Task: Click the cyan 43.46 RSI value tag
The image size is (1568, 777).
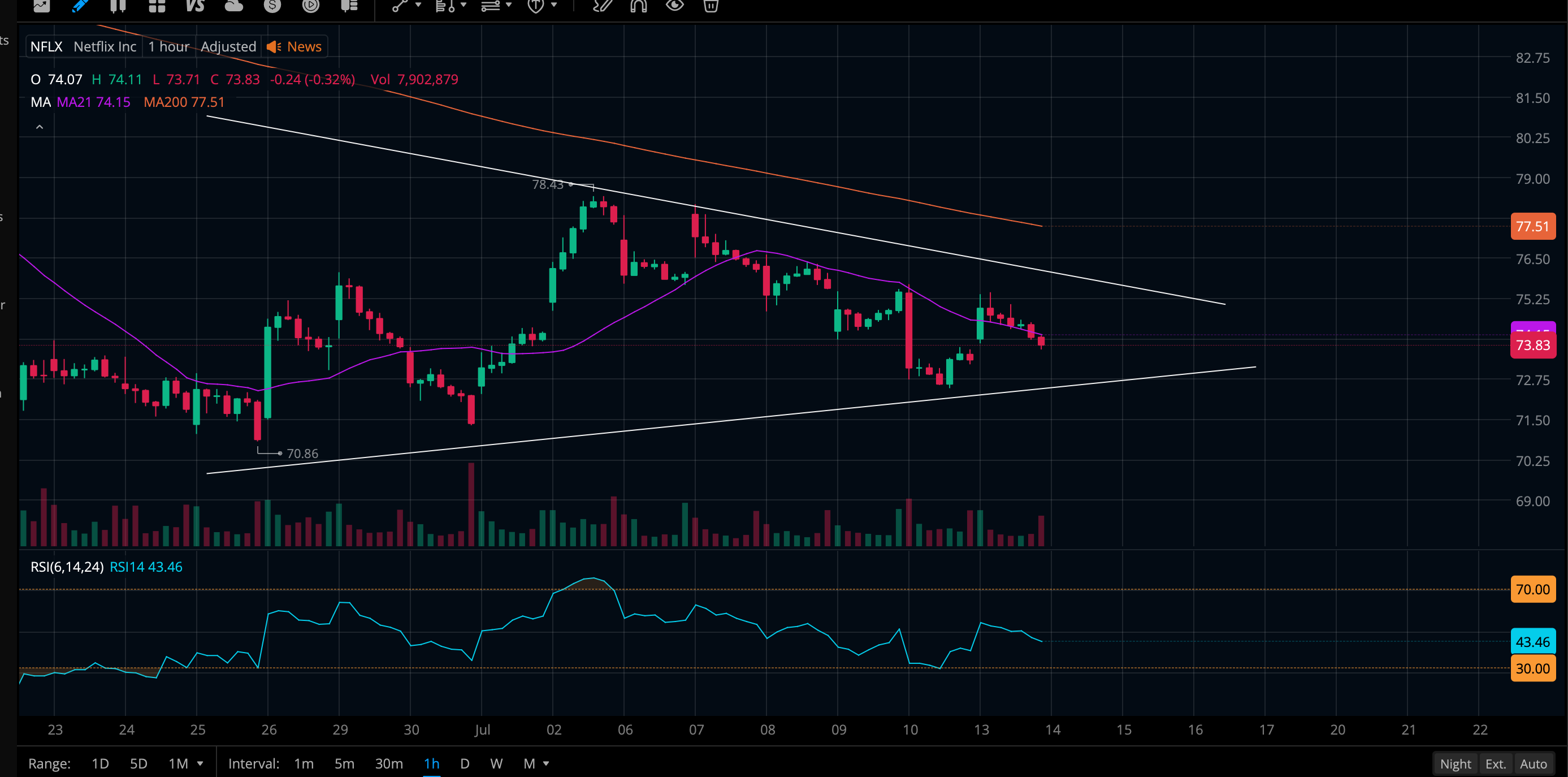Action: tap(1533, 642)
